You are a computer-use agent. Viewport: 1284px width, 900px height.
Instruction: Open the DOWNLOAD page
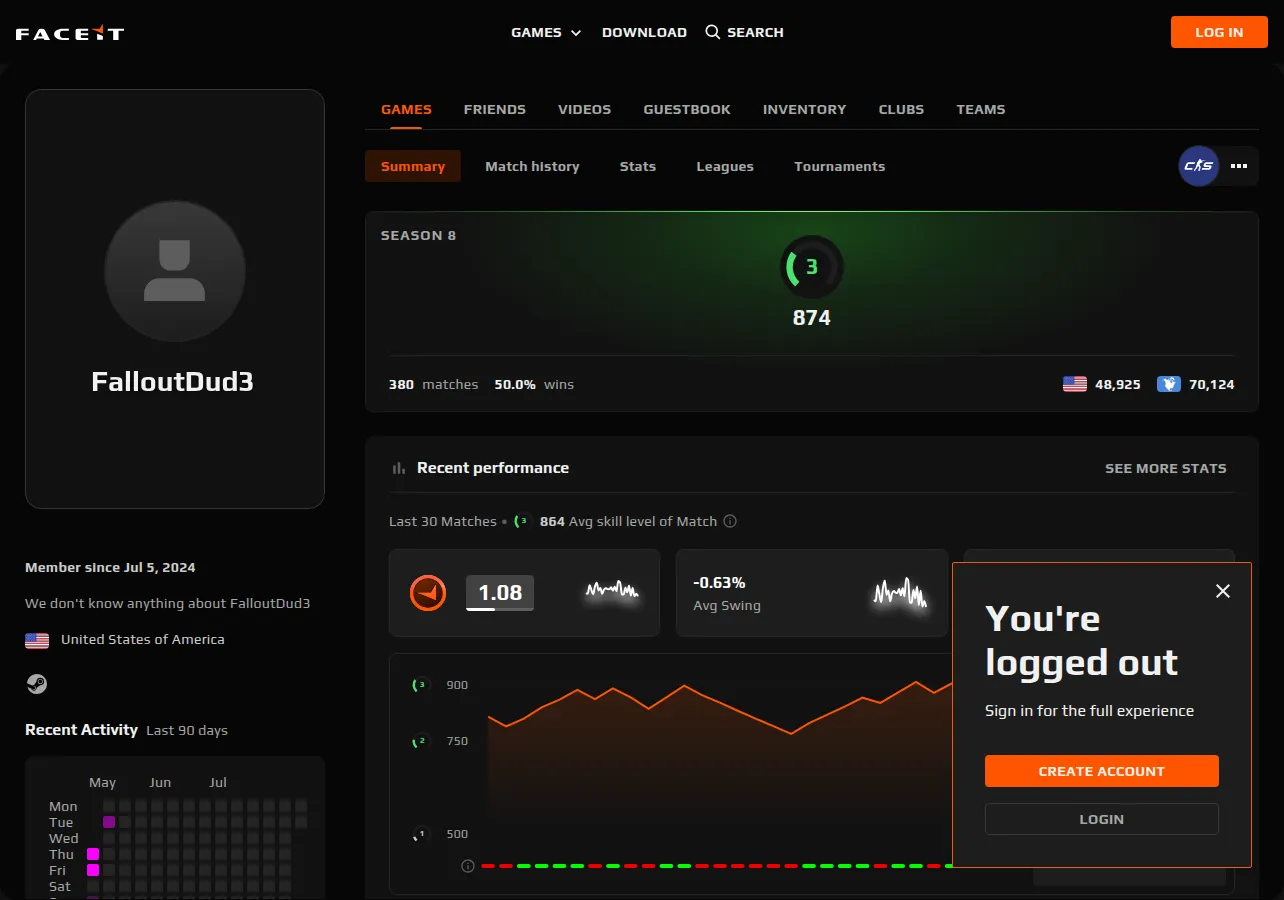tap(644, 32)
